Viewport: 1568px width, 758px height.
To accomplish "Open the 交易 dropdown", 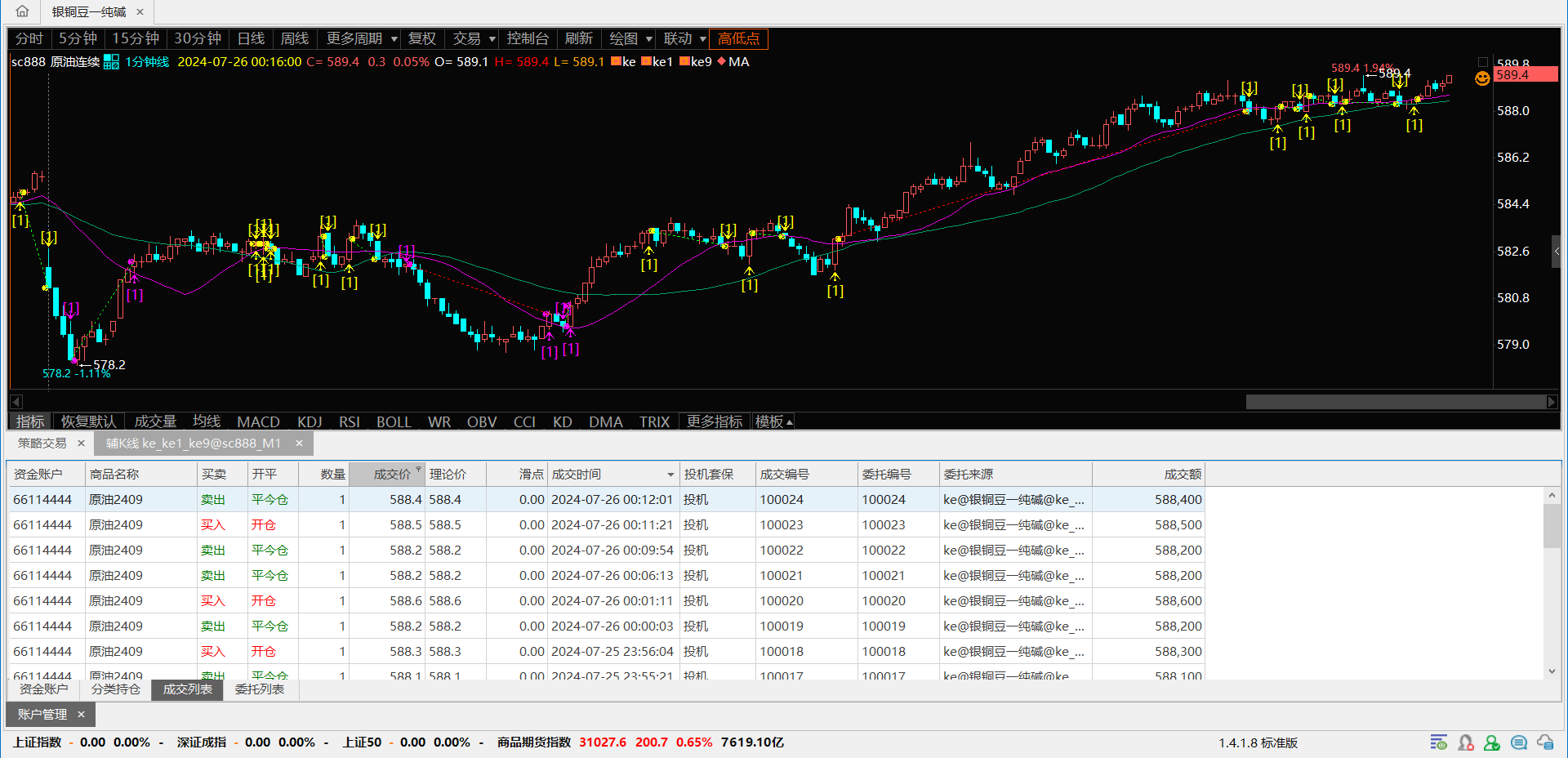I will tap(474, 38).
